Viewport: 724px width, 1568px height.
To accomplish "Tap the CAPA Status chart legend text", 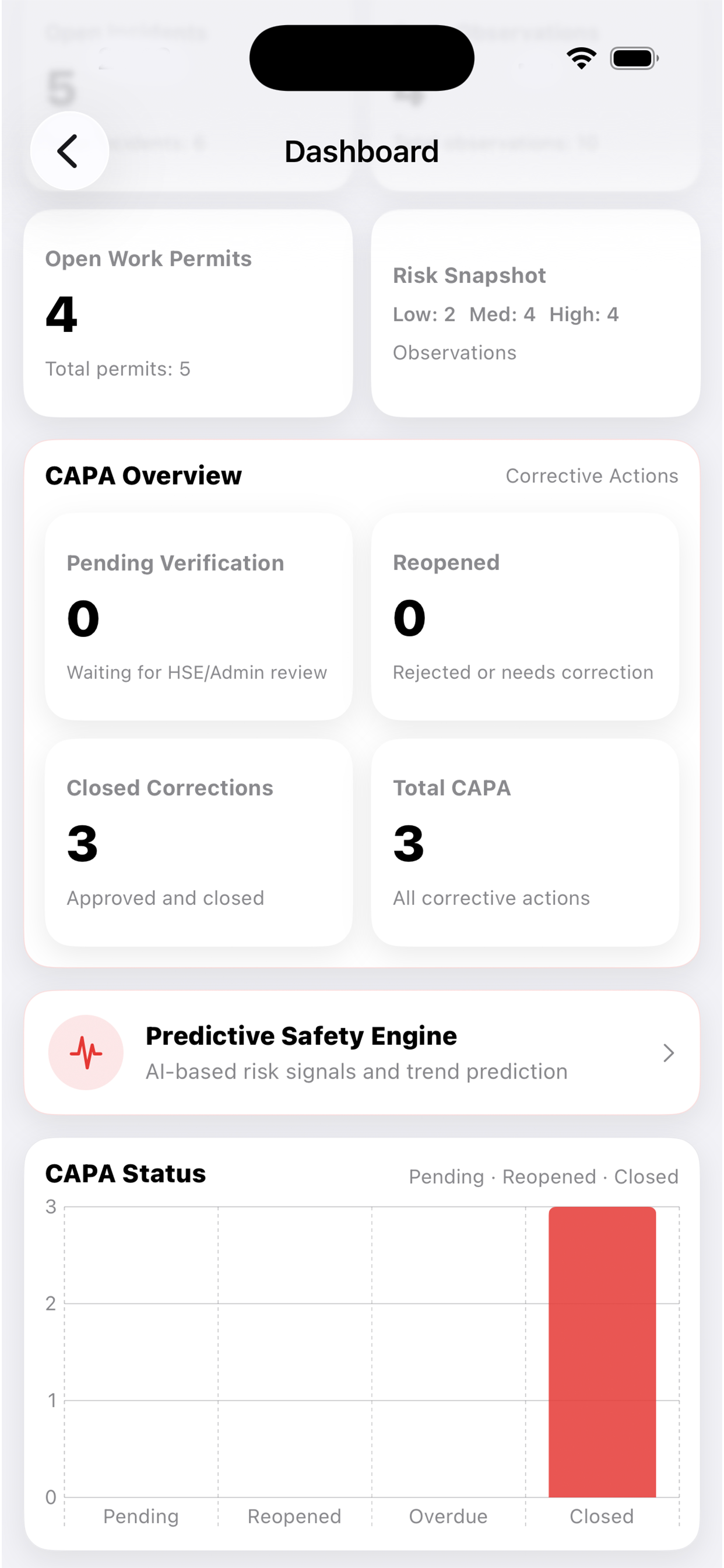I will [x=543, y=1177].
